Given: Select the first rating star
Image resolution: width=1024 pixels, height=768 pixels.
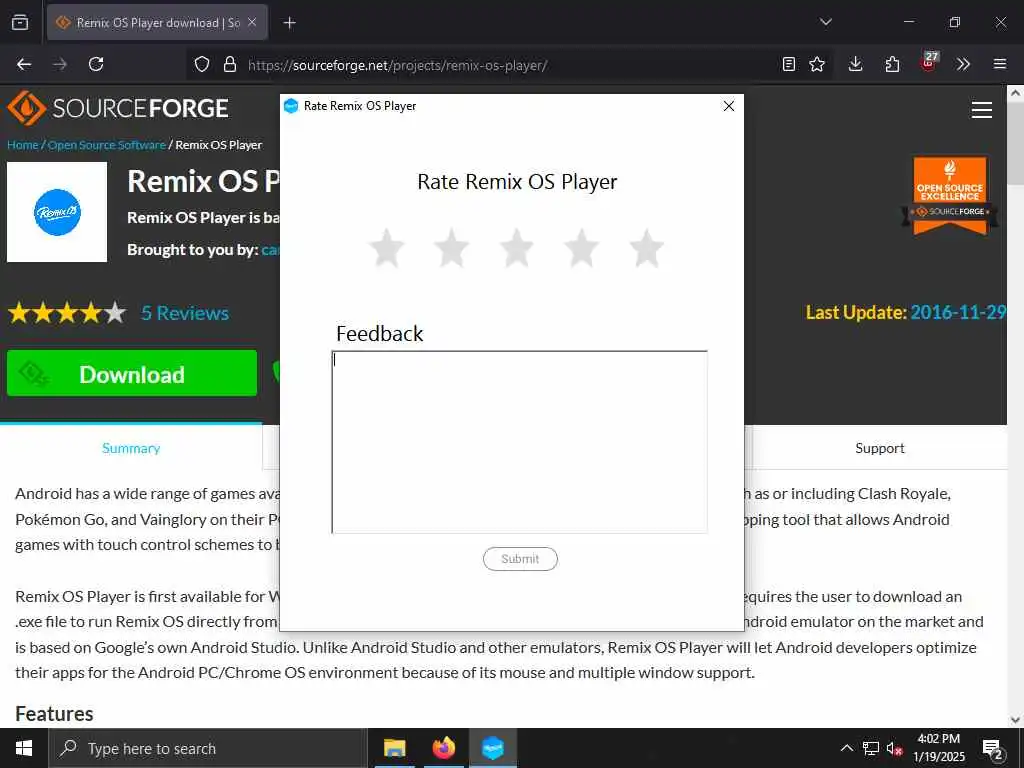Looking at the screenshot, I should pos(387,248).
